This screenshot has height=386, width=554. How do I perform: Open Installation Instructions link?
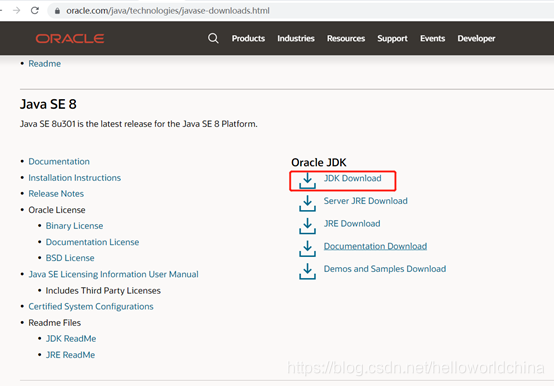75,178
